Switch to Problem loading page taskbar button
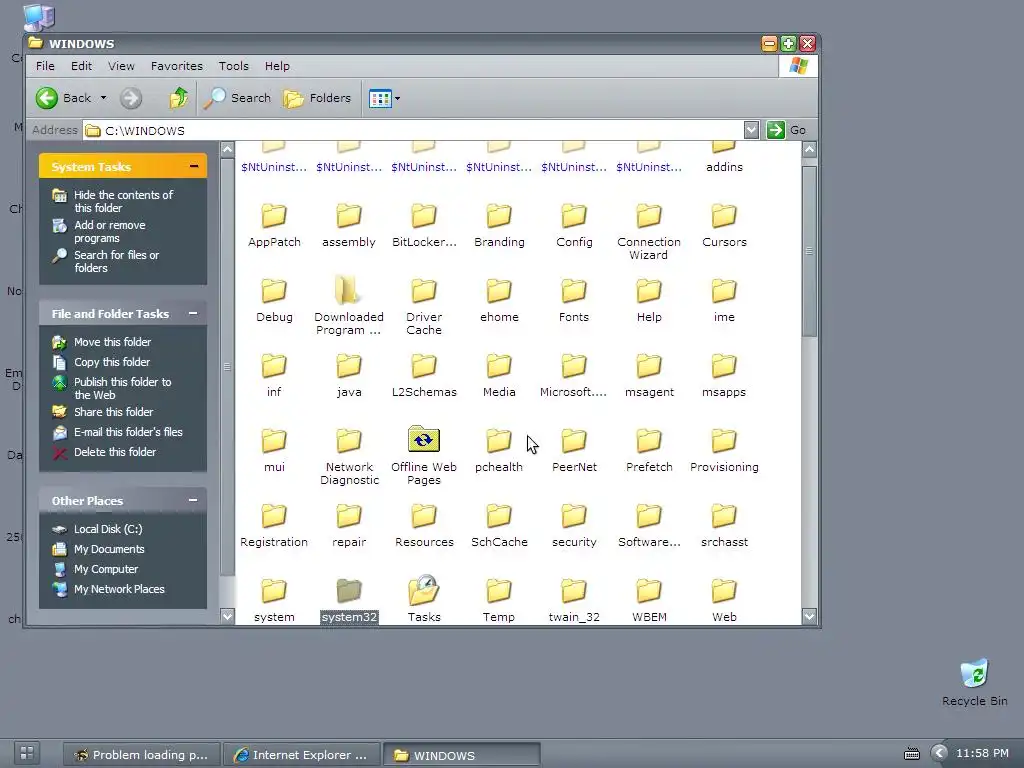 point(142,755)
